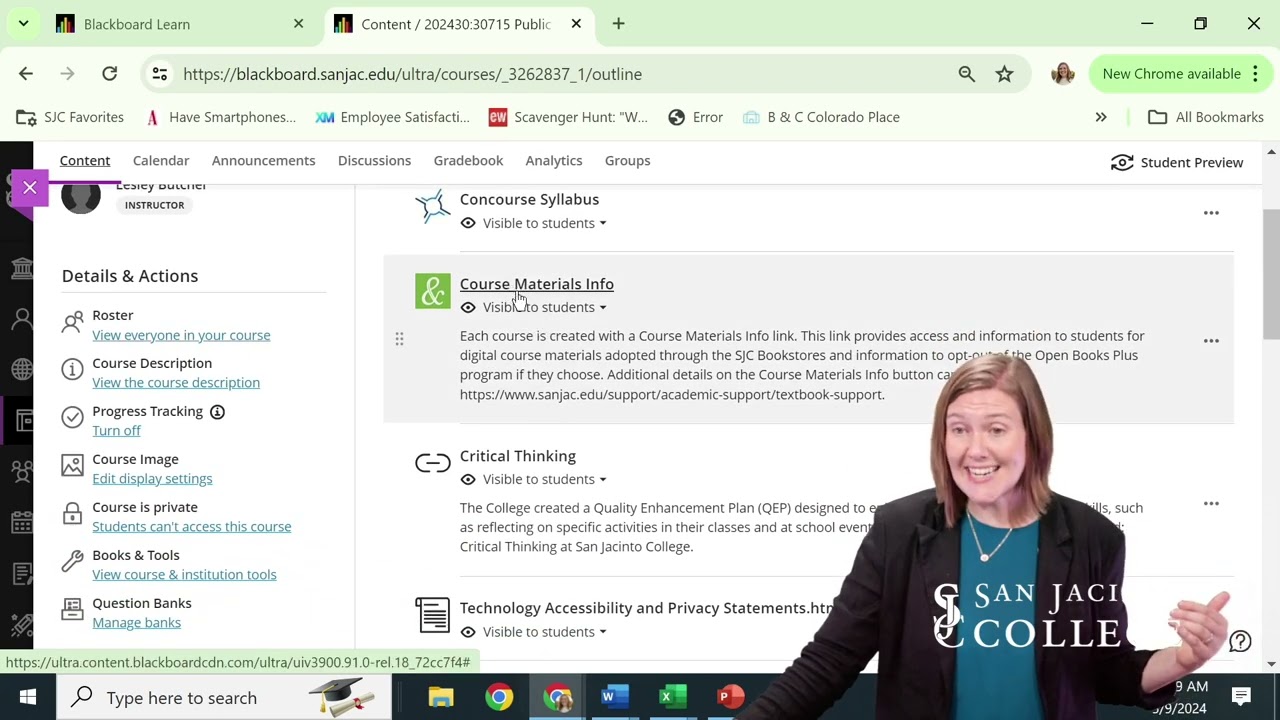Image resolution: width=1280 pixels, height=720 pixels.
Task: Launch PowerPoint from the taskbar
Action: [x=731, y=697]
